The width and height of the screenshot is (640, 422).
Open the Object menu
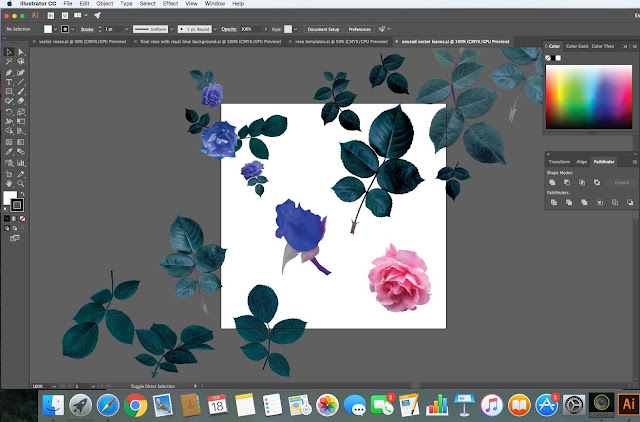pos(104,4)
